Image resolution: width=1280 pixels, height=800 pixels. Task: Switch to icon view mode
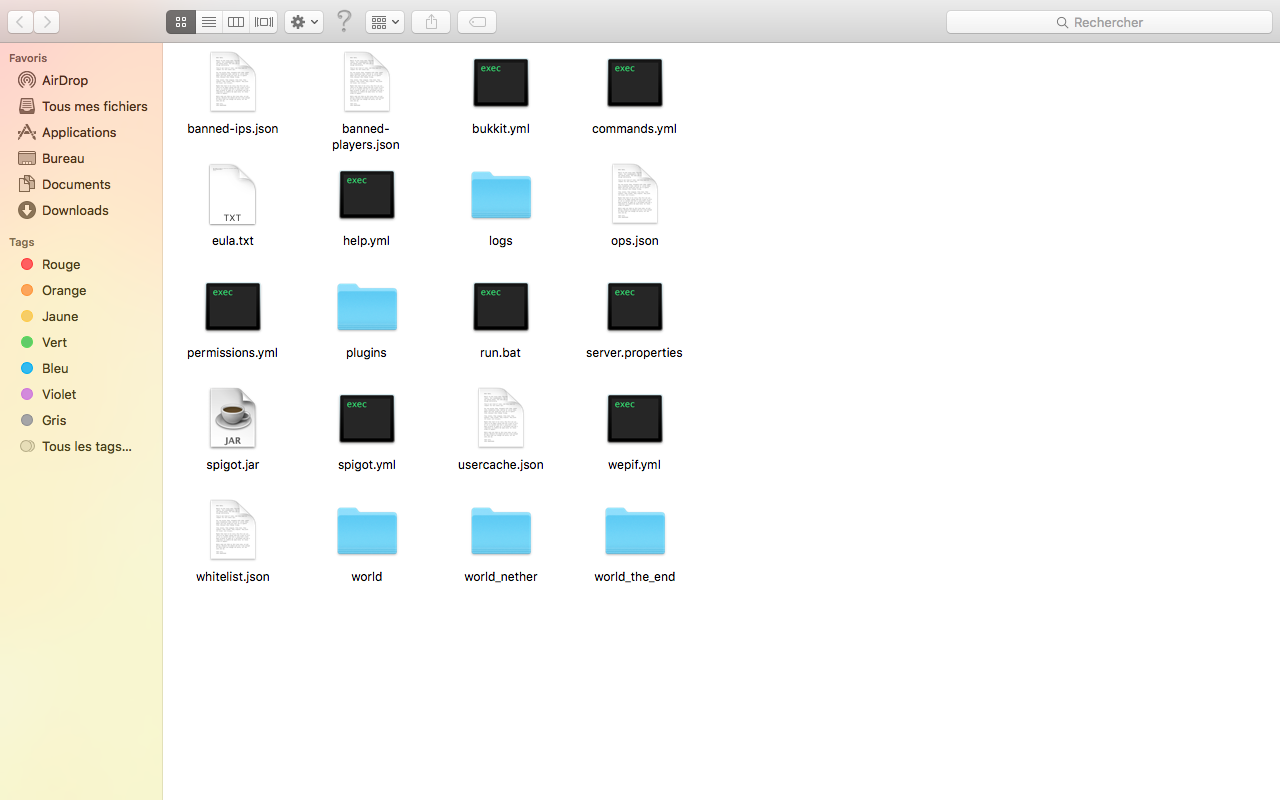181,22
